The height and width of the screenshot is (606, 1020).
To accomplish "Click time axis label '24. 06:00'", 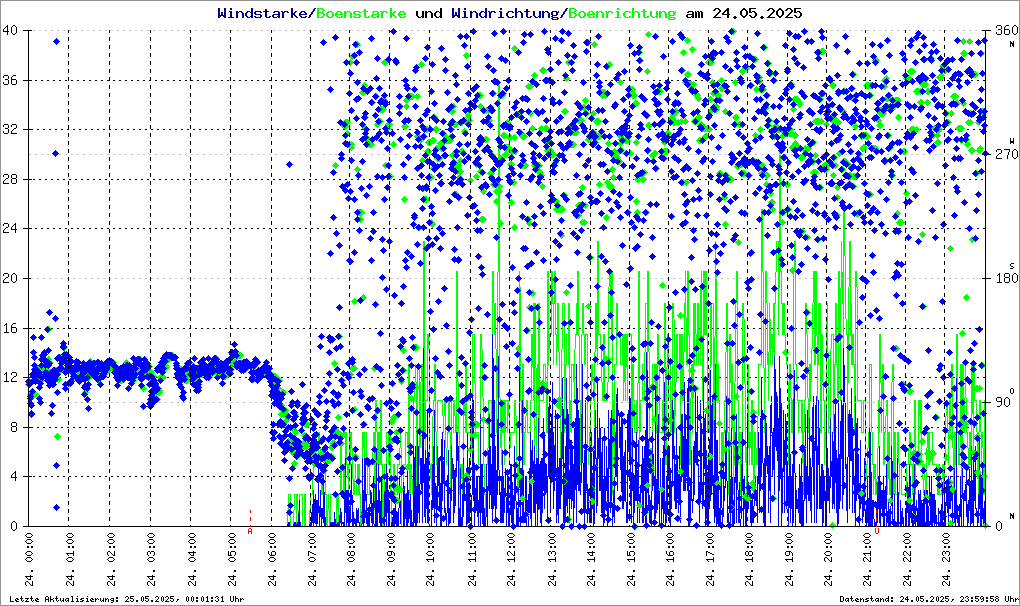I will click(x=272, y=560).
